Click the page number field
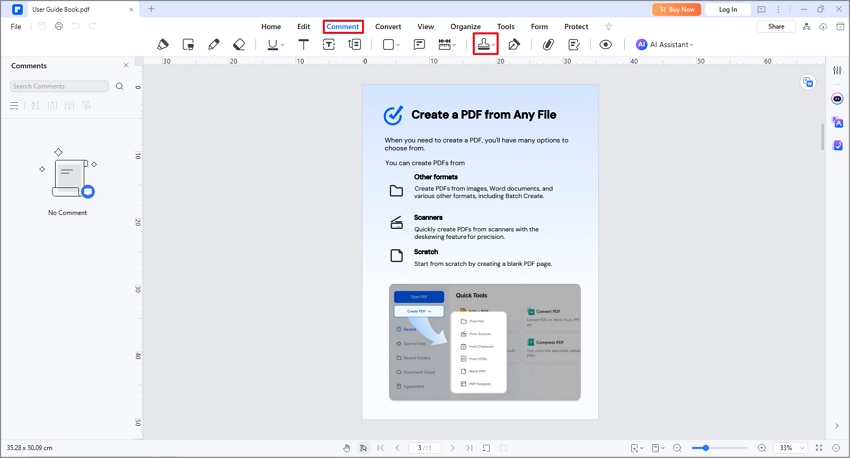850x458 pixels. pos(424,448)
